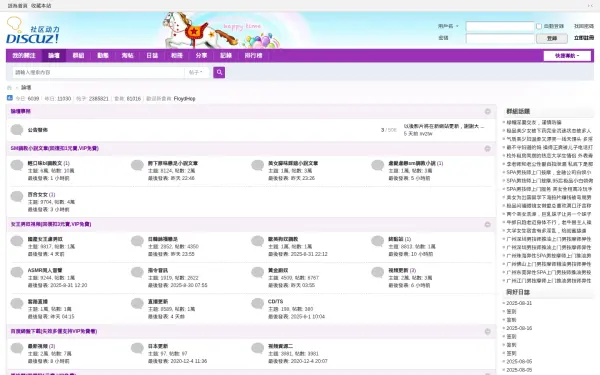The image size is (600, 375).
Task: Click the 公告發佈 forum bubble icon
Action: tap(17, 130)
